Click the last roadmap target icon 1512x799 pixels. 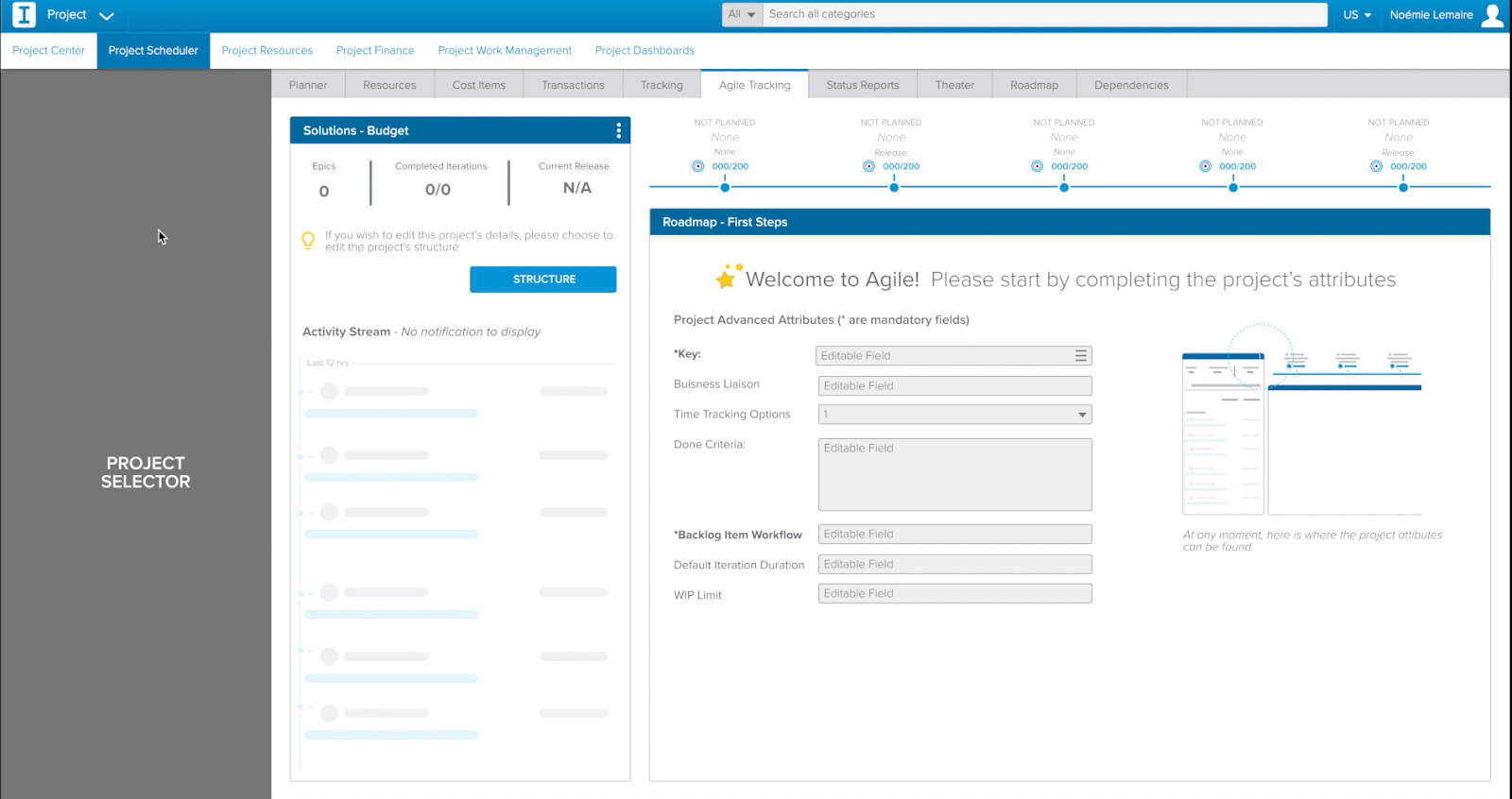point(1376,166)
